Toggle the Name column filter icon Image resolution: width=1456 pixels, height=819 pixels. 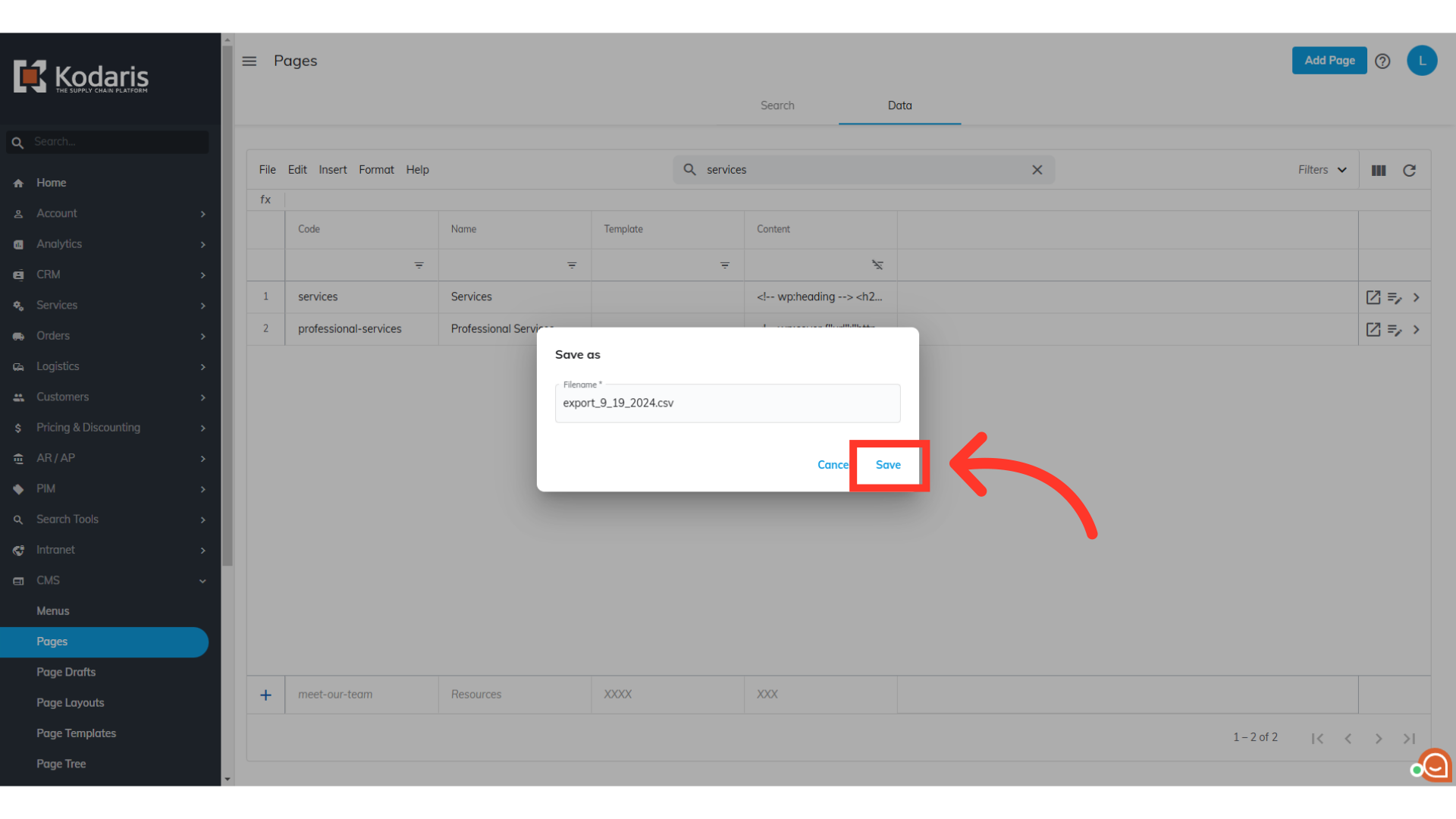pos(572,265)
